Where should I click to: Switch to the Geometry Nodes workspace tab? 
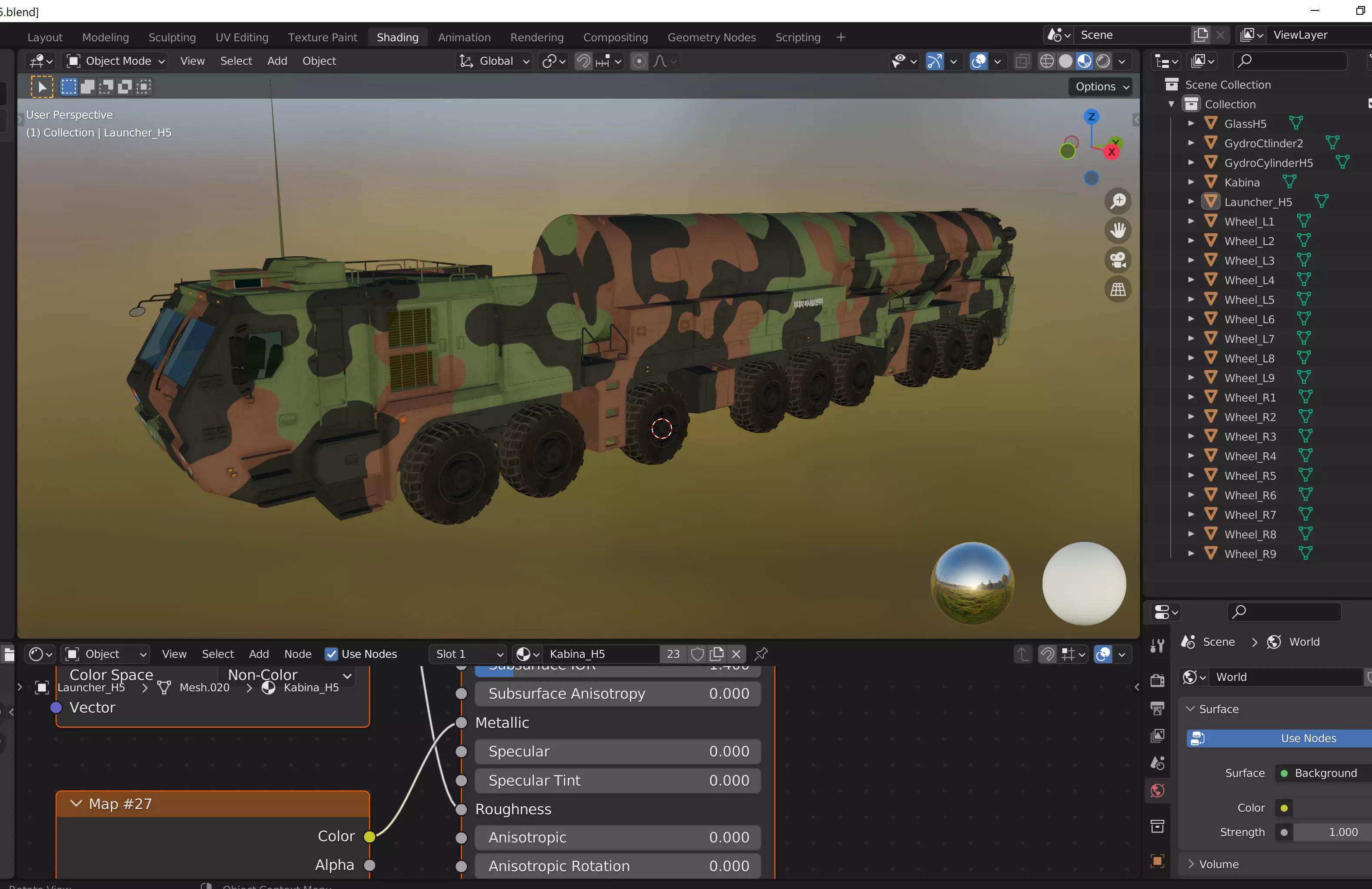711,37
